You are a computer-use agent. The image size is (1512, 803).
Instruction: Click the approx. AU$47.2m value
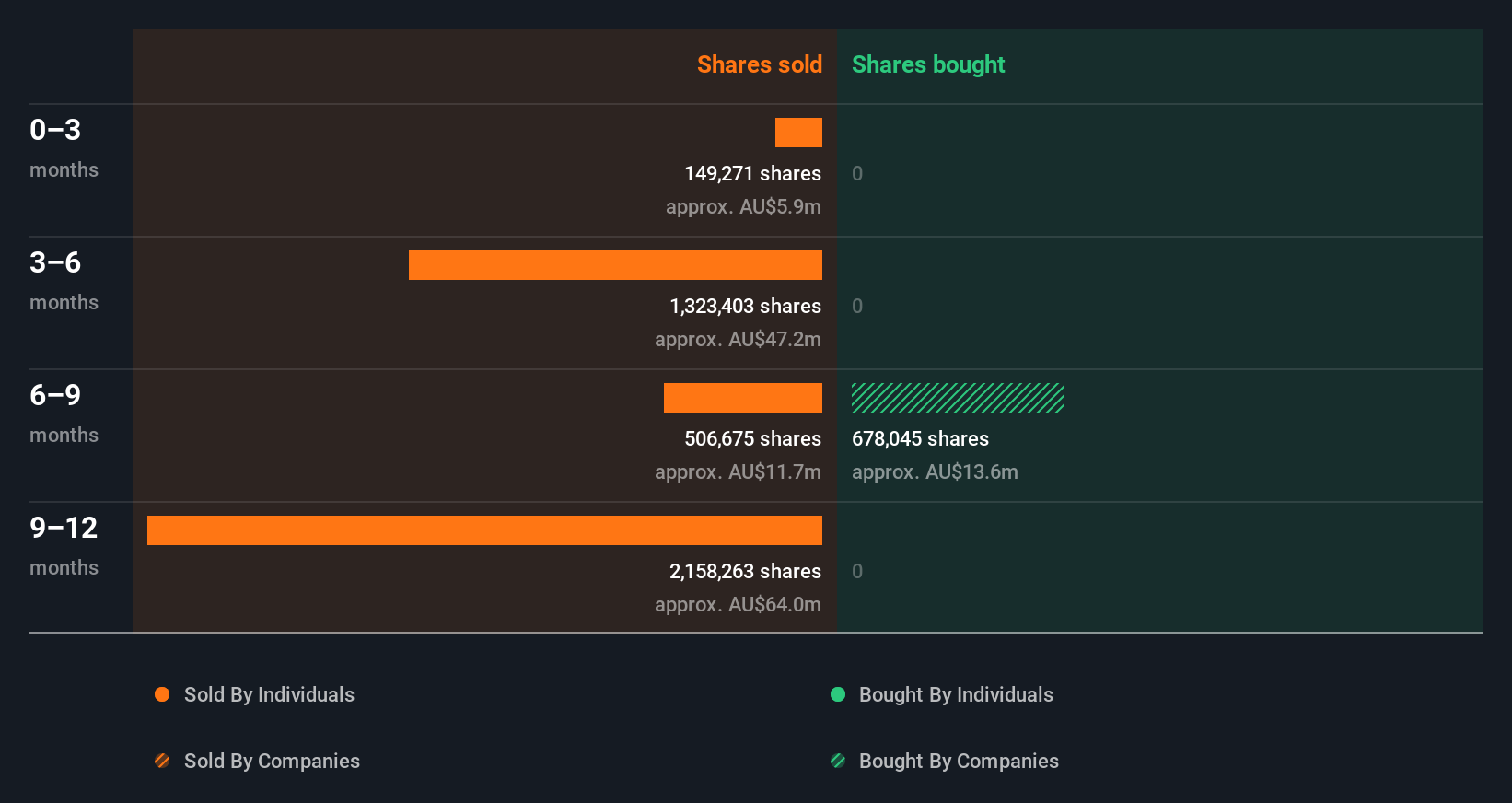738,339
